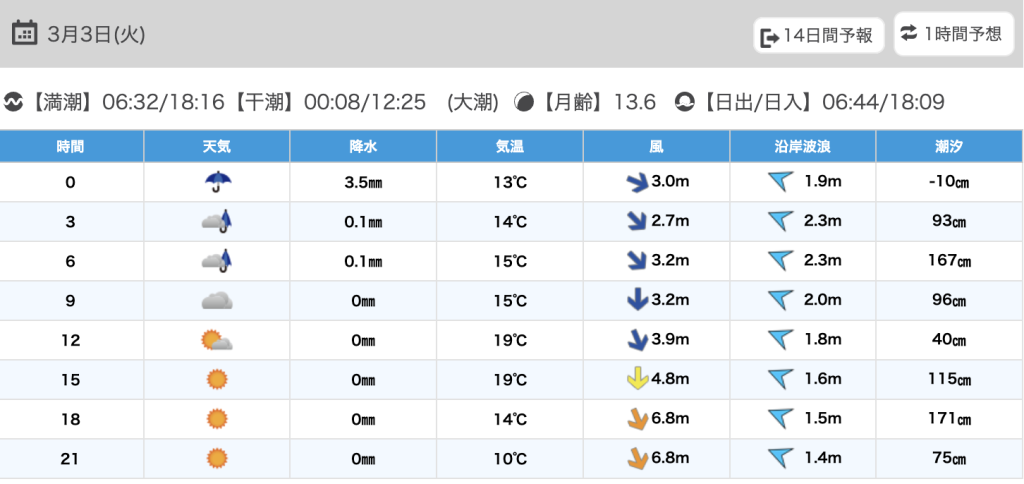
Task: Click the cloudy icon at hour 9
Action: coord(217,300)
